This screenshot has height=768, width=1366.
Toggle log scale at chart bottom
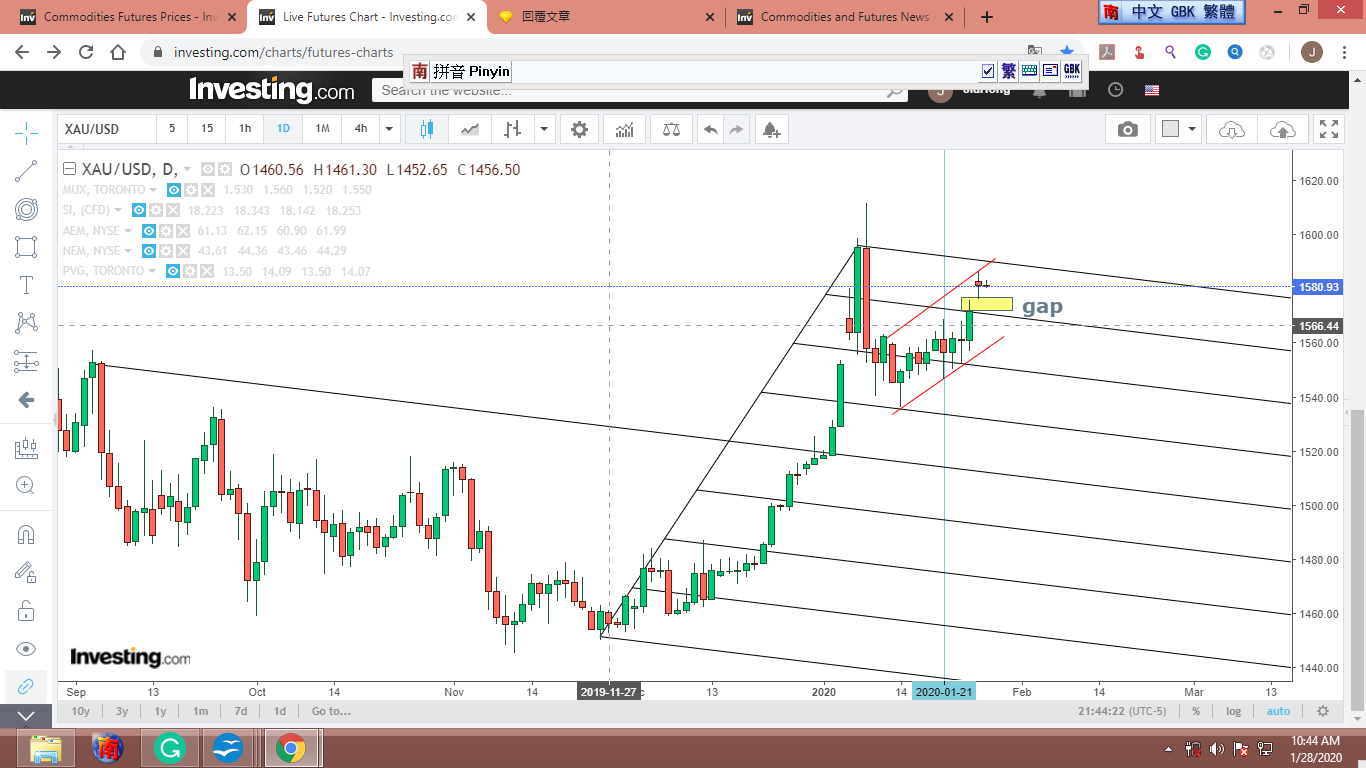click(1234, 711)
